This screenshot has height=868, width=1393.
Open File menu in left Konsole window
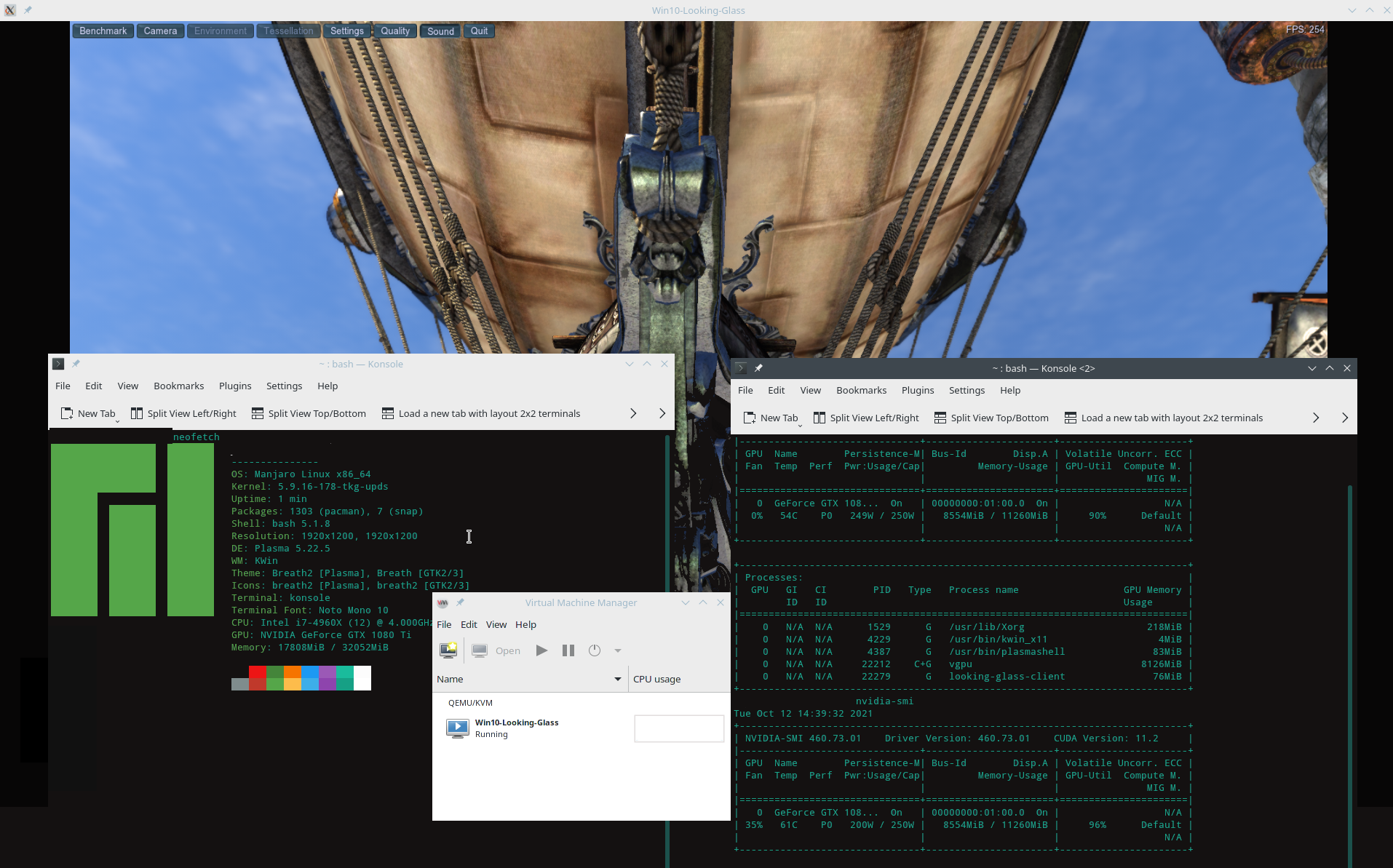coord(63,386)
